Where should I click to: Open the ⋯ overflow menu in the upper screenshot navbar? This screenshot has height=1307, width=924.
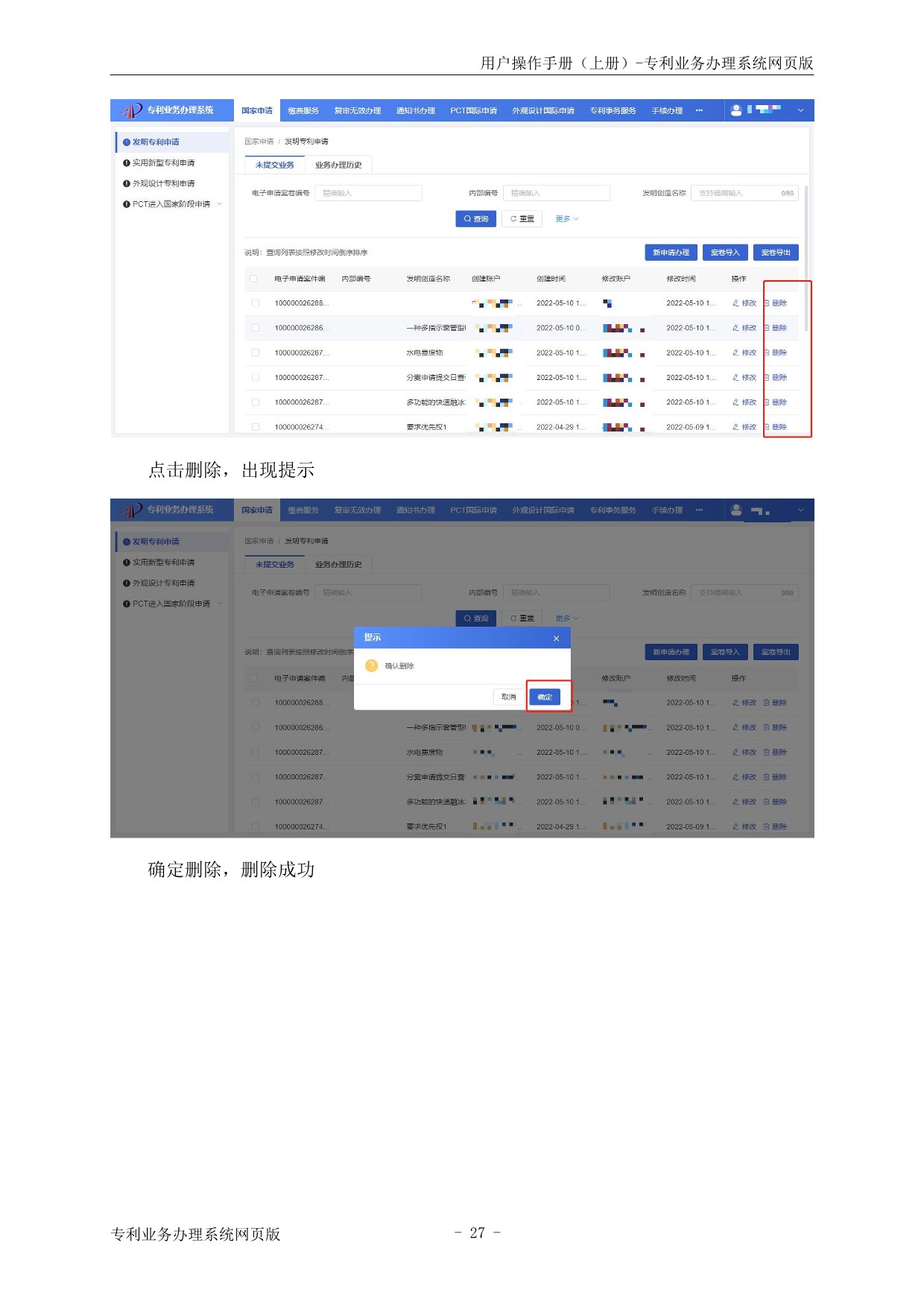coord(699,110)
